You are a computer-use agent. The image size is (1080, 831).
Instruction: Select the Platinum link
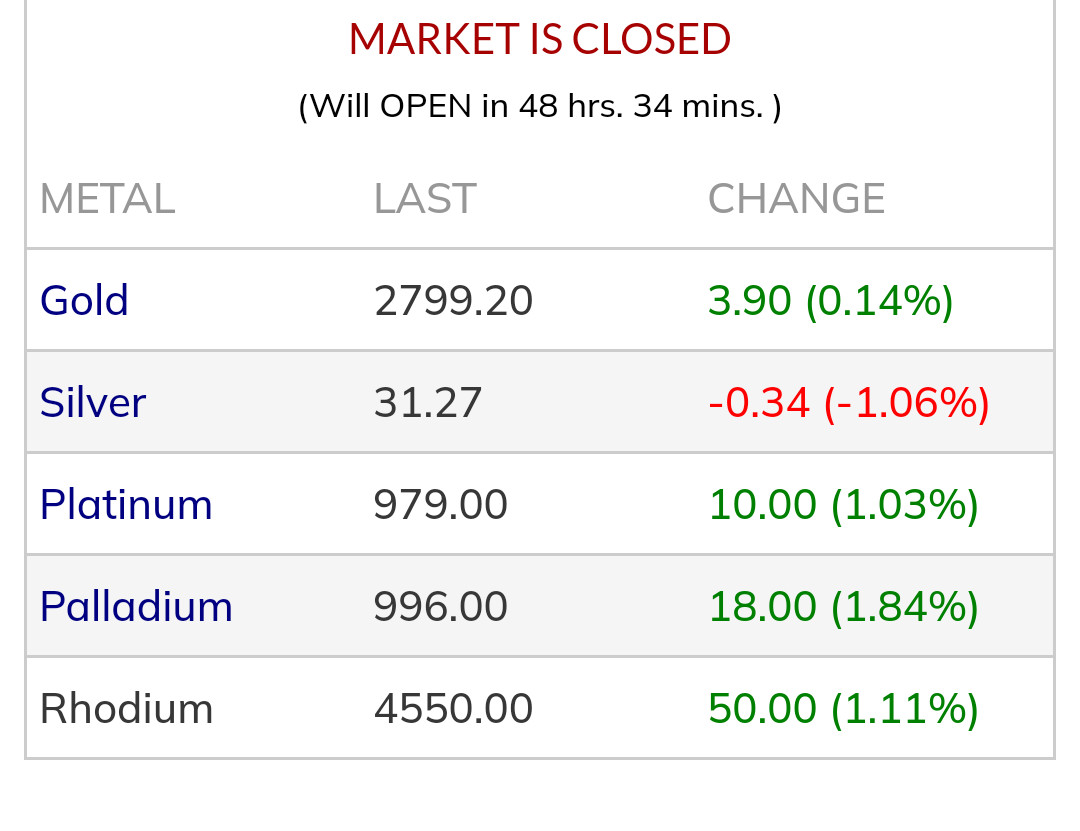tap(126, 505)
